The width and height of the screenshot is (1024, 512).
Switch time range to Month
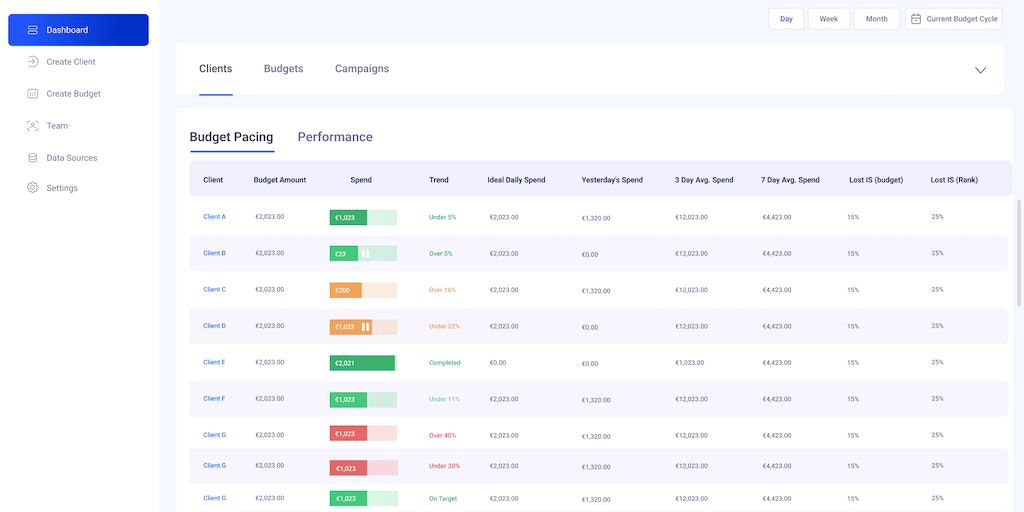click(876, 19)
